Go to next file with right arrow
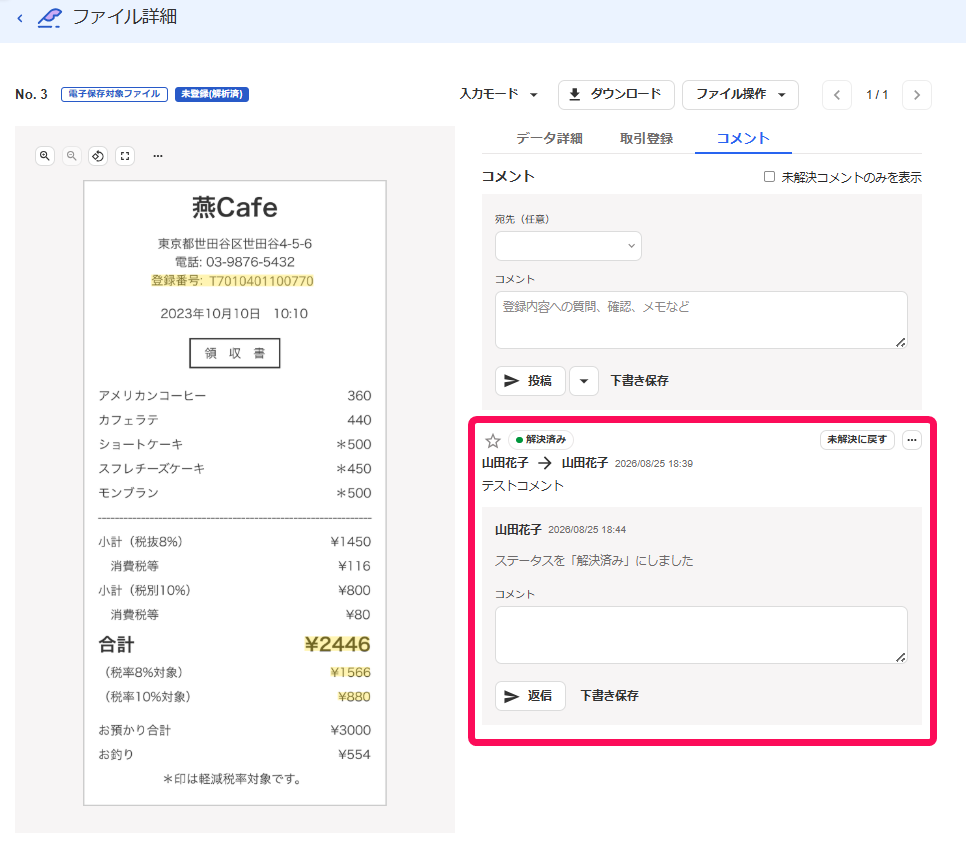The height and width of the screenshot is (845, 966). coord(917,95)
